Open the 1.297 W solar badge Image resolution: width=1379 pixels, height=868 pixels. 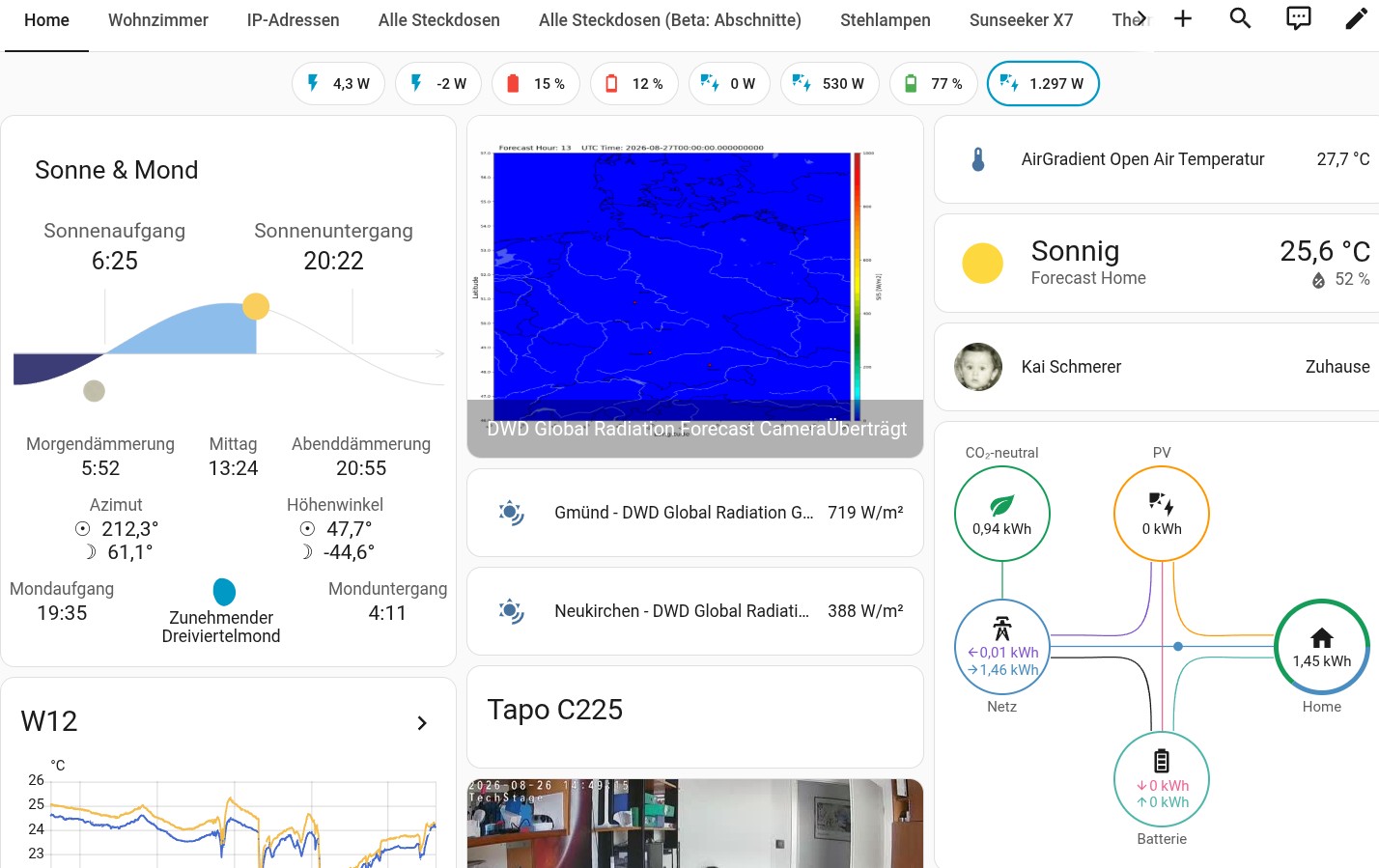coord(1043,83)
